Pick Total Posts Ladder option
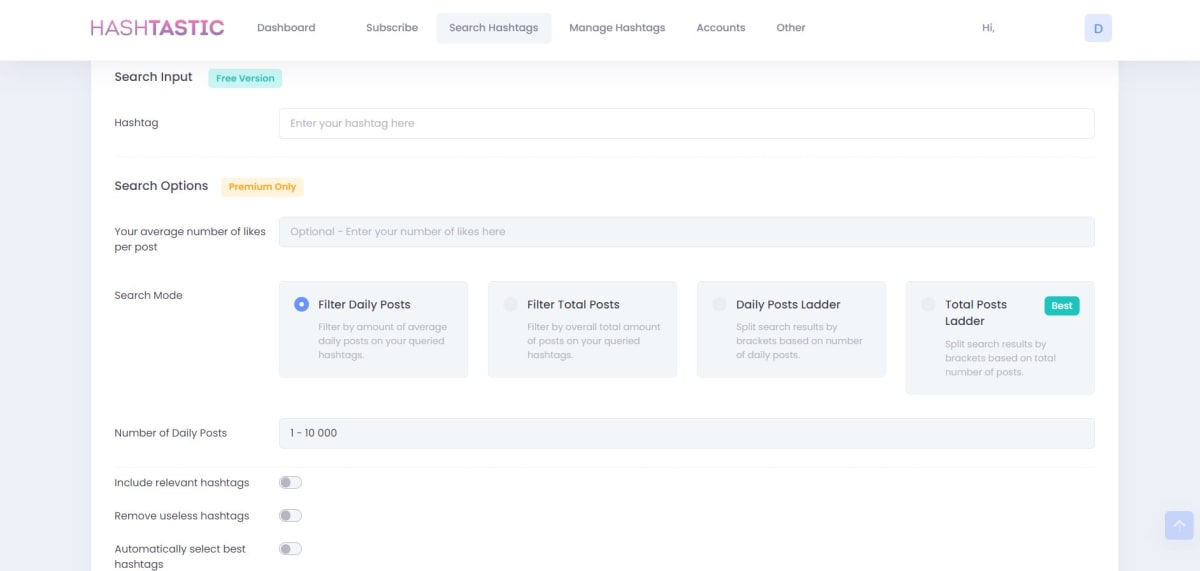The width and height of the screenshot is (1200, 571). pyautogui.click(x=928, y=305)
